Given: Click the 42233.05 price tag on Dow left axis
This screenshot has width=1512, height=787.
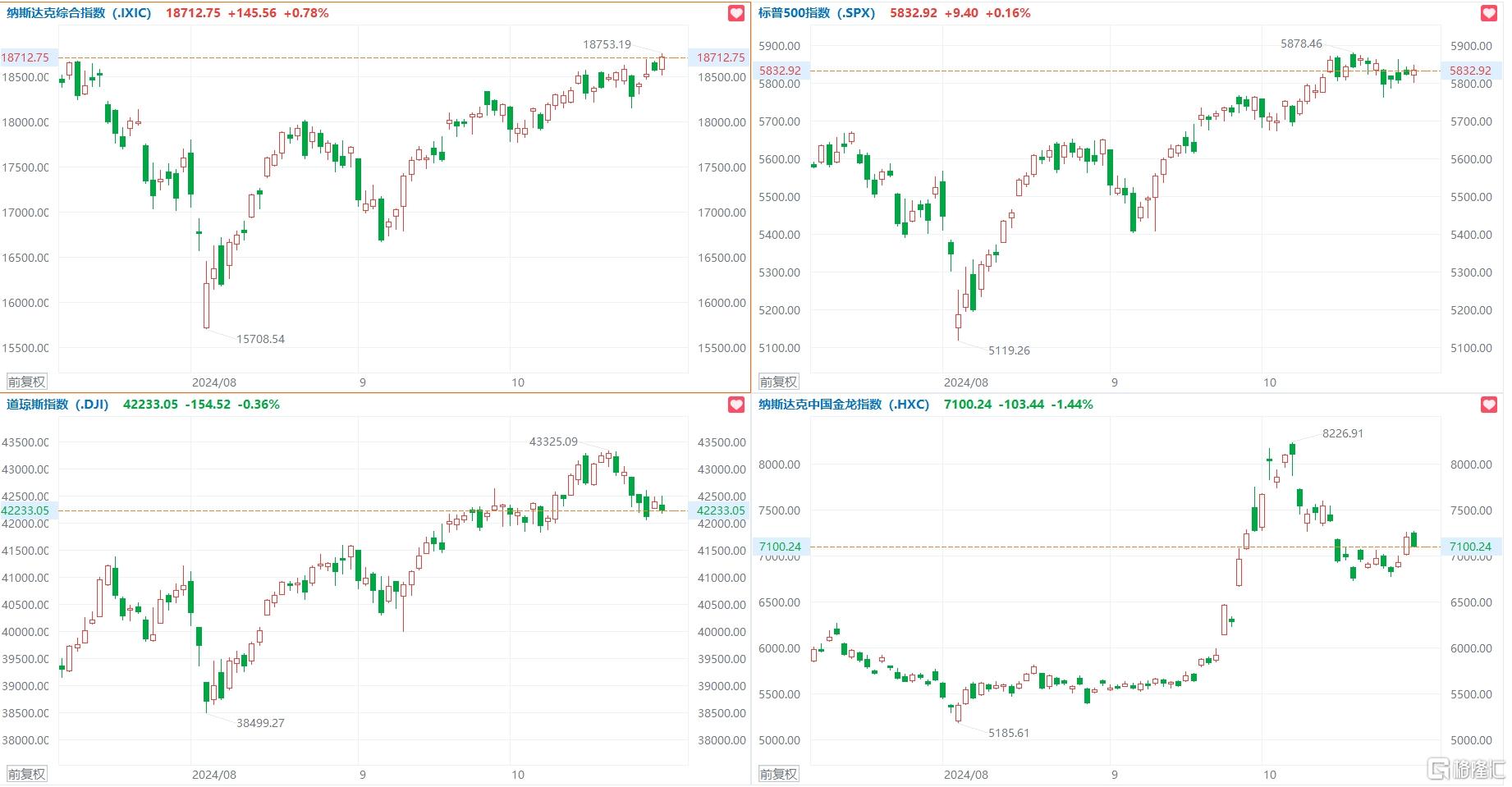Looking at the screenshot, I should click(27, 510).
